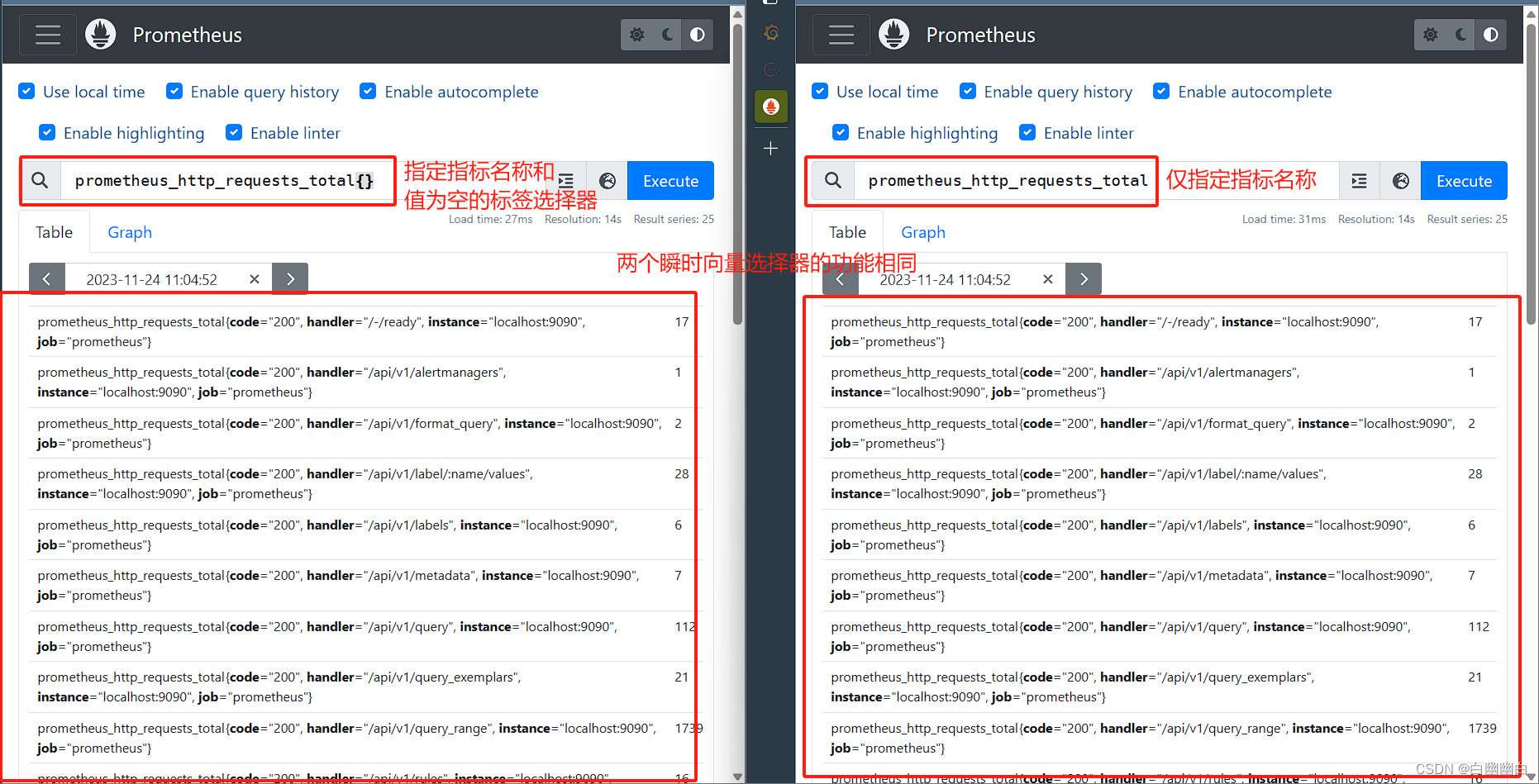This screenshot has width=1539, height=784.
Task: Format the expression in the left window
Action: pos(566,181)
